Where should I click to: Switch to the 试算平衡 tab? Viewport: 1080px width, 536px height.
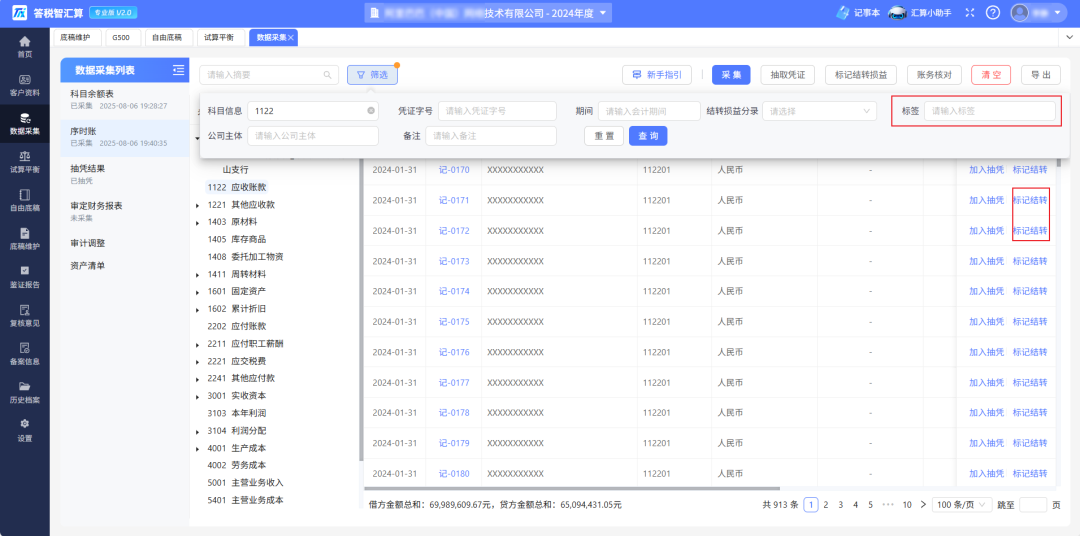tap(220, 38)
